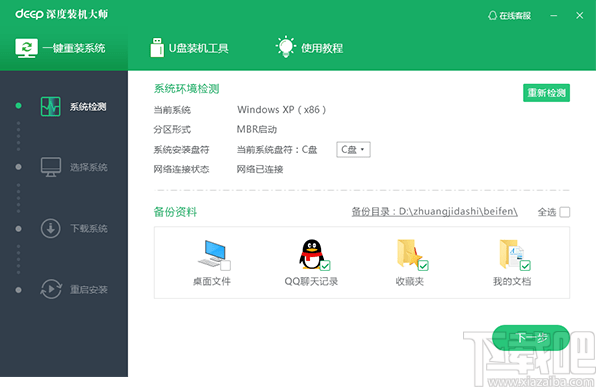Click the 选择系统 monitor step icon
The width and height of the screenshot is (598, 387).
point(51,167)
